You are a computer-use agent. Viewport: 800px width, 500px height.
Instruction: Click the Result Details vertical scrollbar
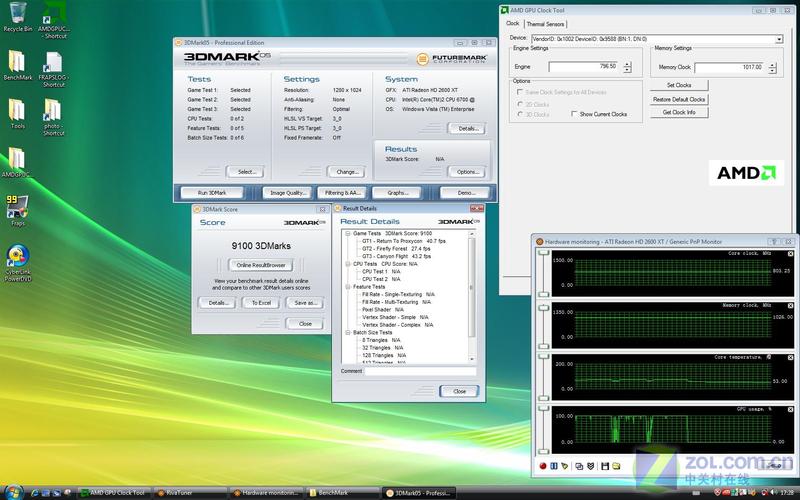472,296
